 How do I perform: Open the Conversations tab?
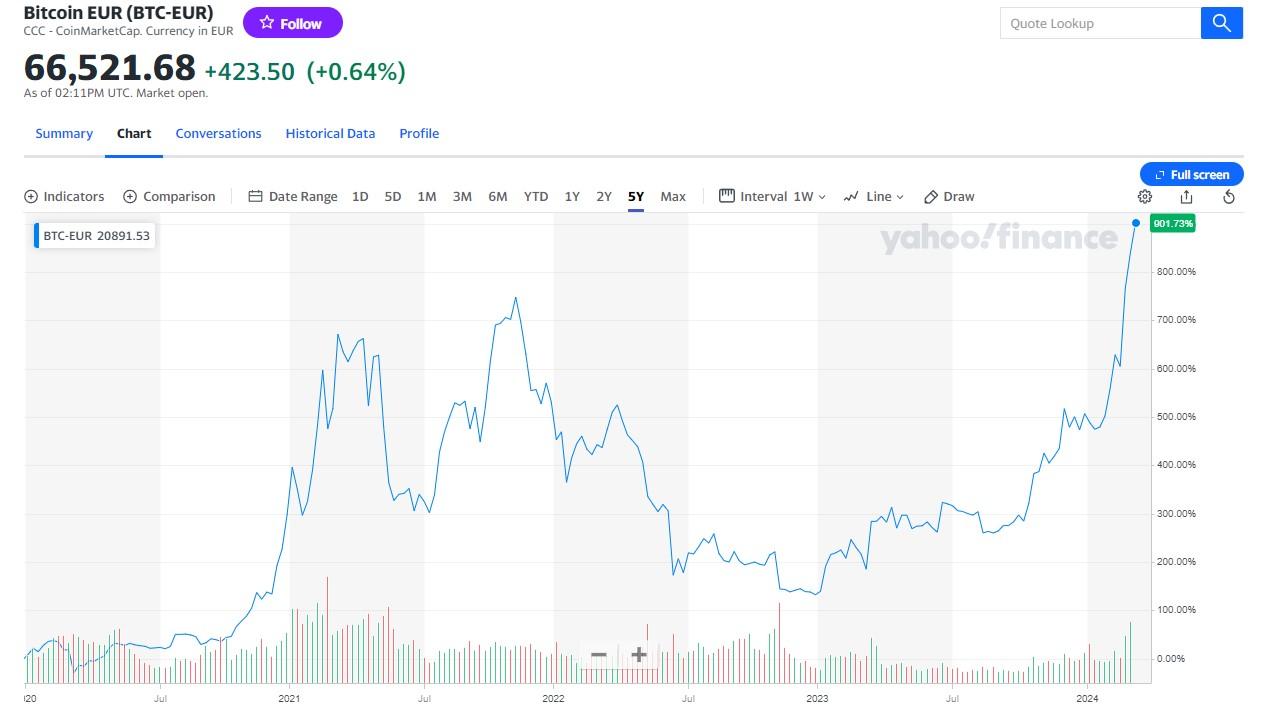tap(218, 134)
